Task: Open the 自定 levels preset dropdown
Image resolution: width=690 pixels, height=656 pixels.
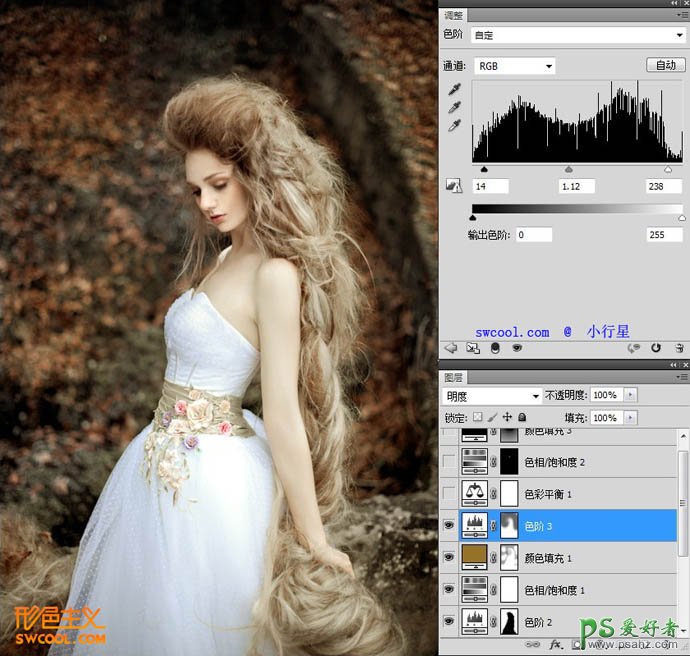Action: click(577, 35)
